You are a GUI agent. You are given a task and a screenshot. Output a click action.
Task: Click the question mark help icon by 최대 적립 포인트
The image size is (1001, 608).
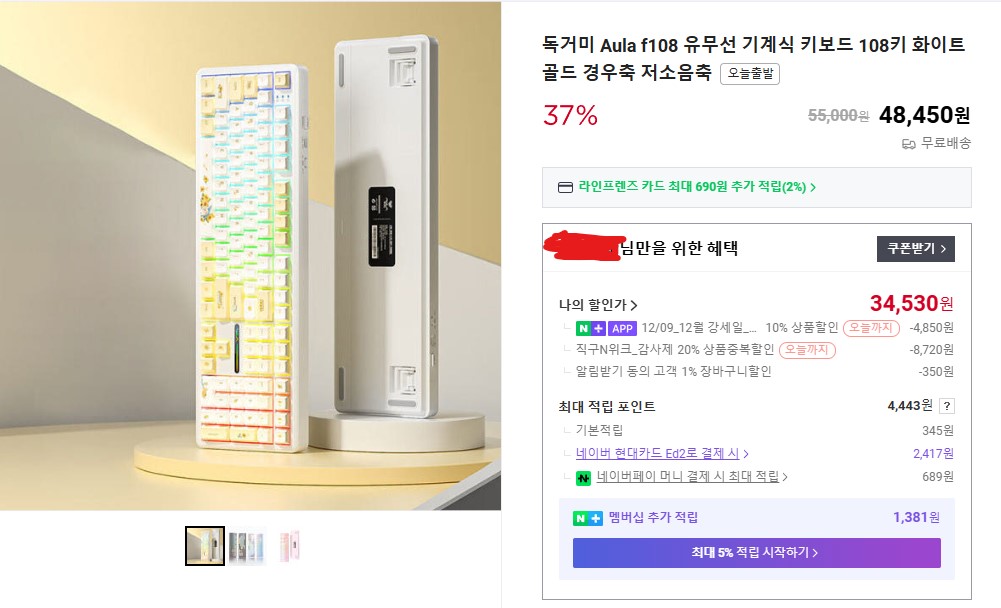pyautogui.click(x=947, y=406)
